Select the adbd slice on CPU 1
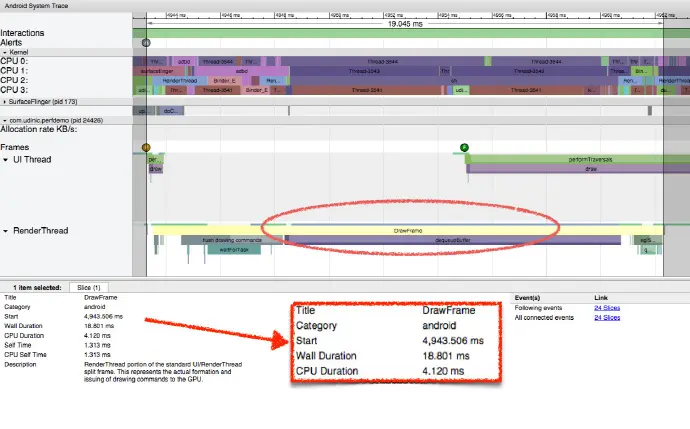690x429 pixels. pyautogui.click(x=242, y=71)
